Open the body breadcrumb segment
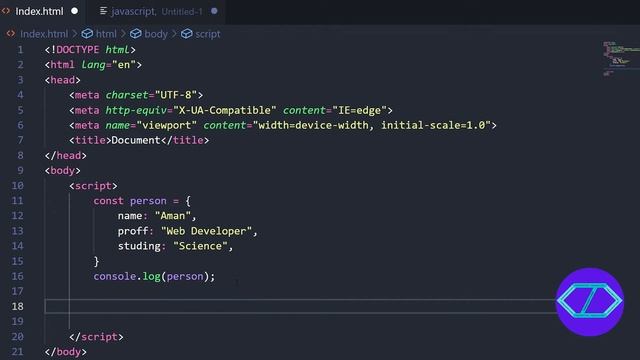The width and height of the screenshot is (640, 360). tap(156, 34)
